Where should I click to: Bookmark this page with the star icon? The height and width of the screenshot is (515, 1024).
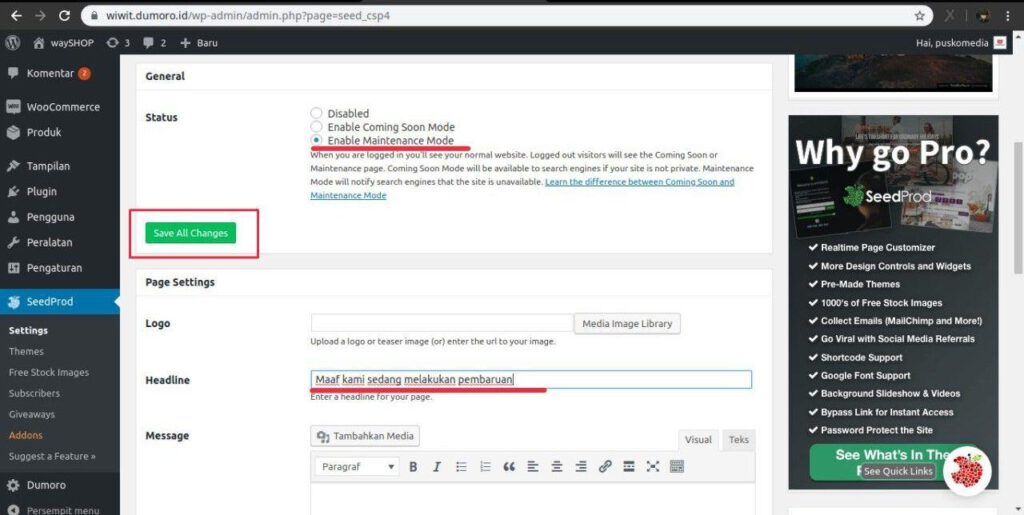[x=920, y=15]
